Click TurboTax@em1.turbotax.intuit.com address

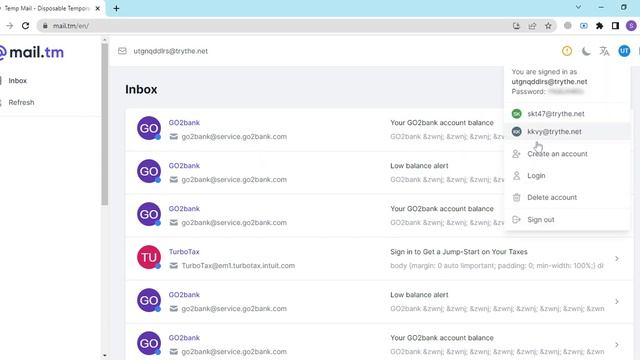click(238, 266)
